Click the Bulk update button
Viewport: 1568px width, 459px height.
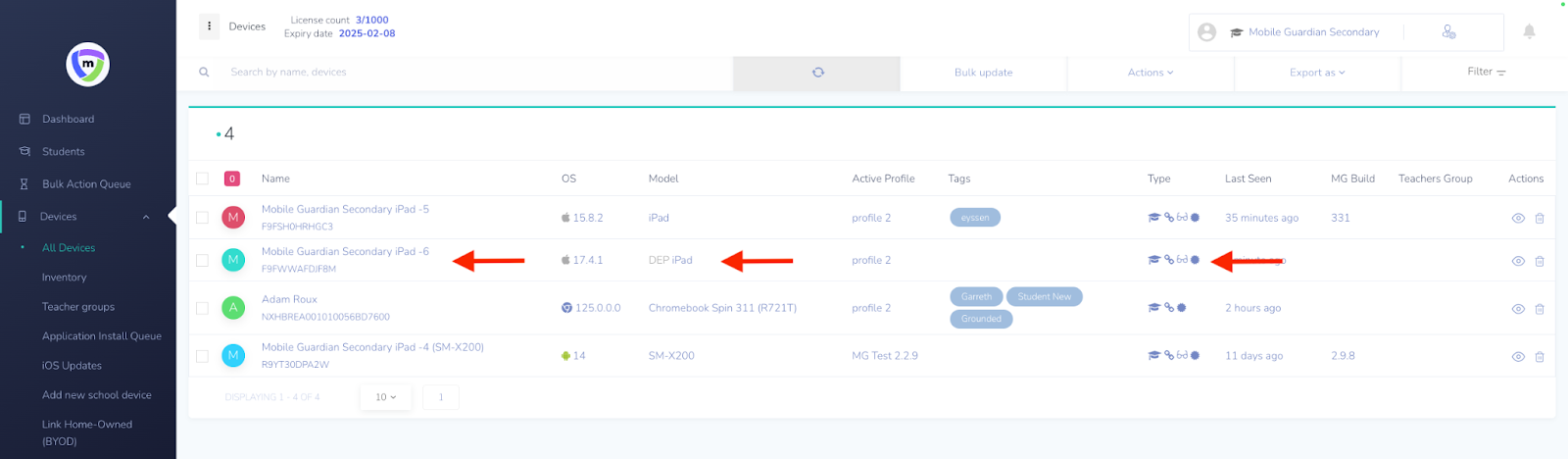click(x=983, y=73)
